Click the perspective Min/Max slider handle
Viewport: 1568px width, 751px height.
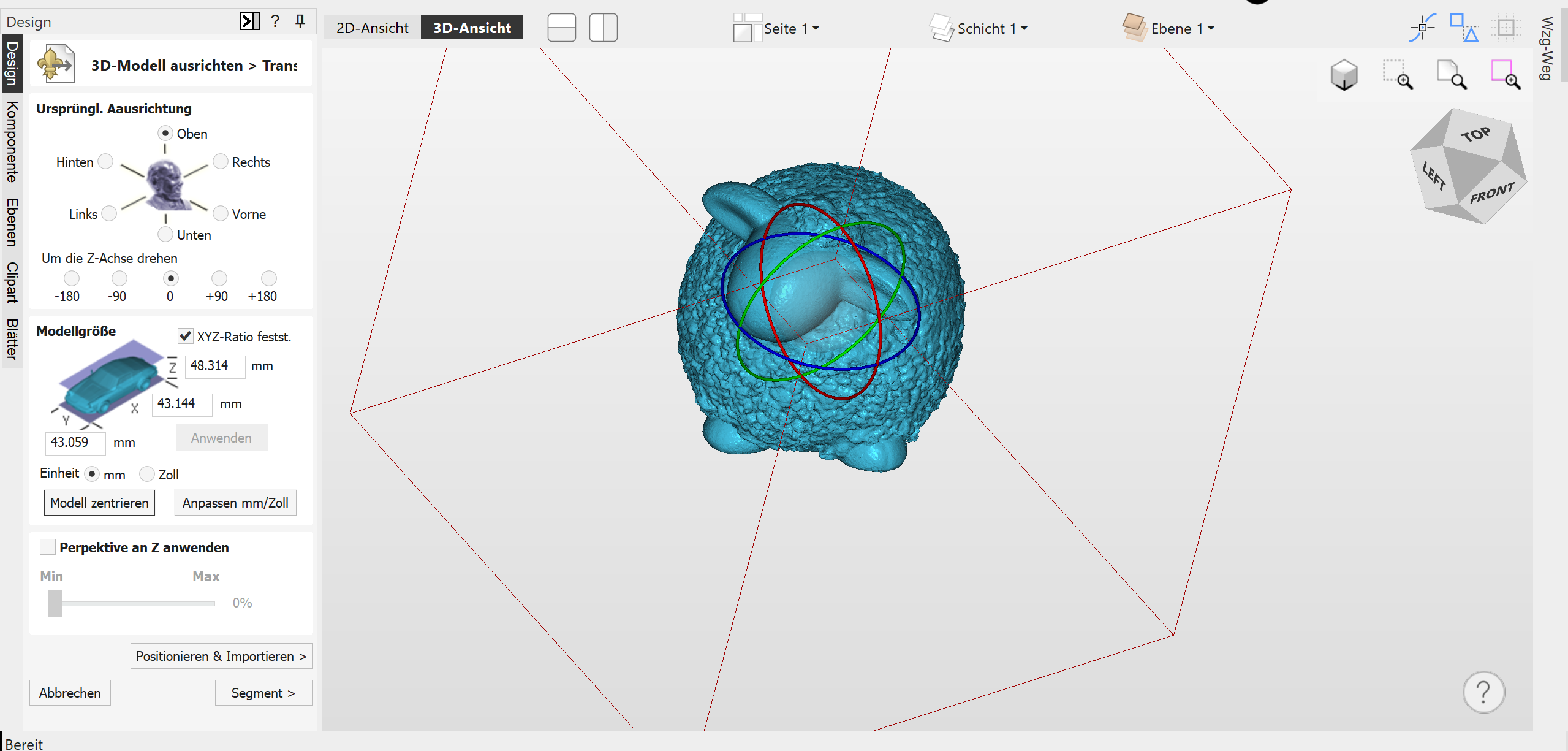coord(55,603)
